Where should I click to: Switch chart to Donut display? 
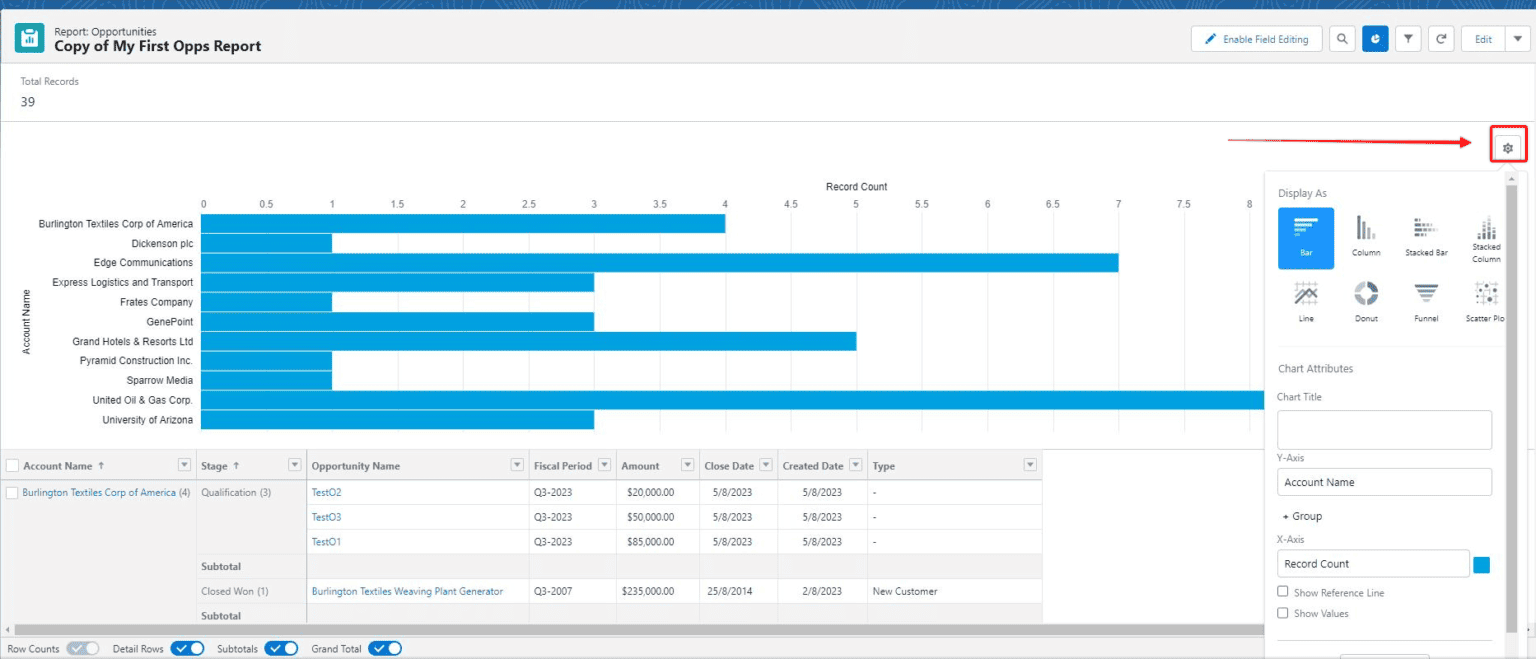pos(1366,300)
